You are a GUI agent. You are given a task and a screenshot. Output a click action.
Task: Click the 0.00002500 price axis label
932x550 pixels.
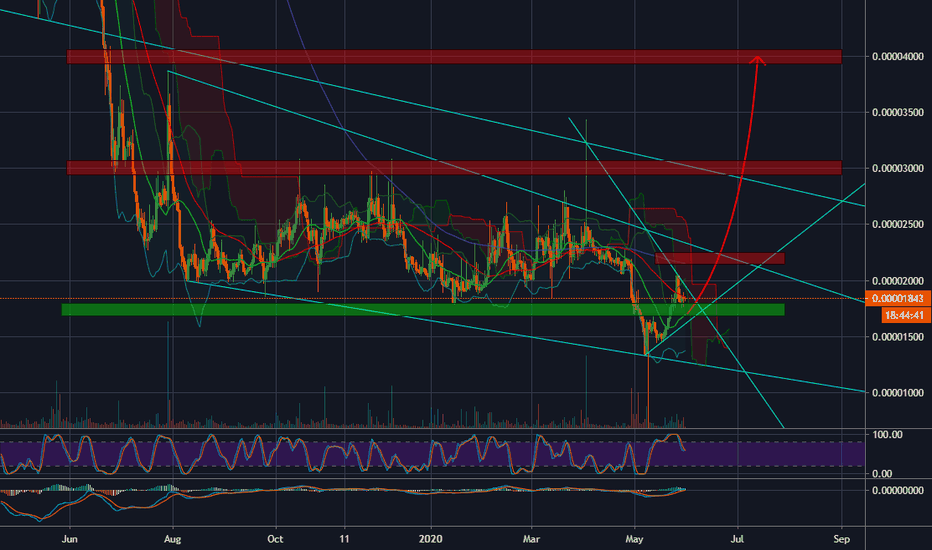[898, 224]
